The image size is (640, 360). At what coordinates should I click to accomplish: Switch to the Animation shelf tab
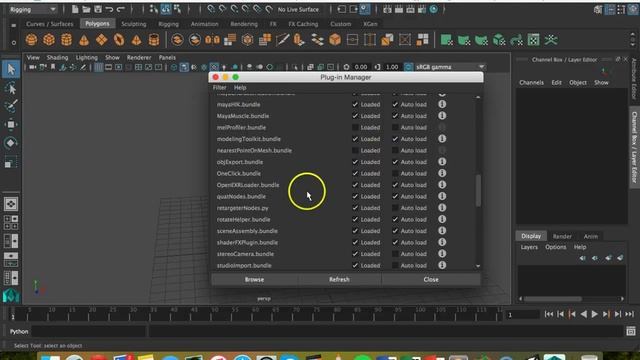click(204, 24)
